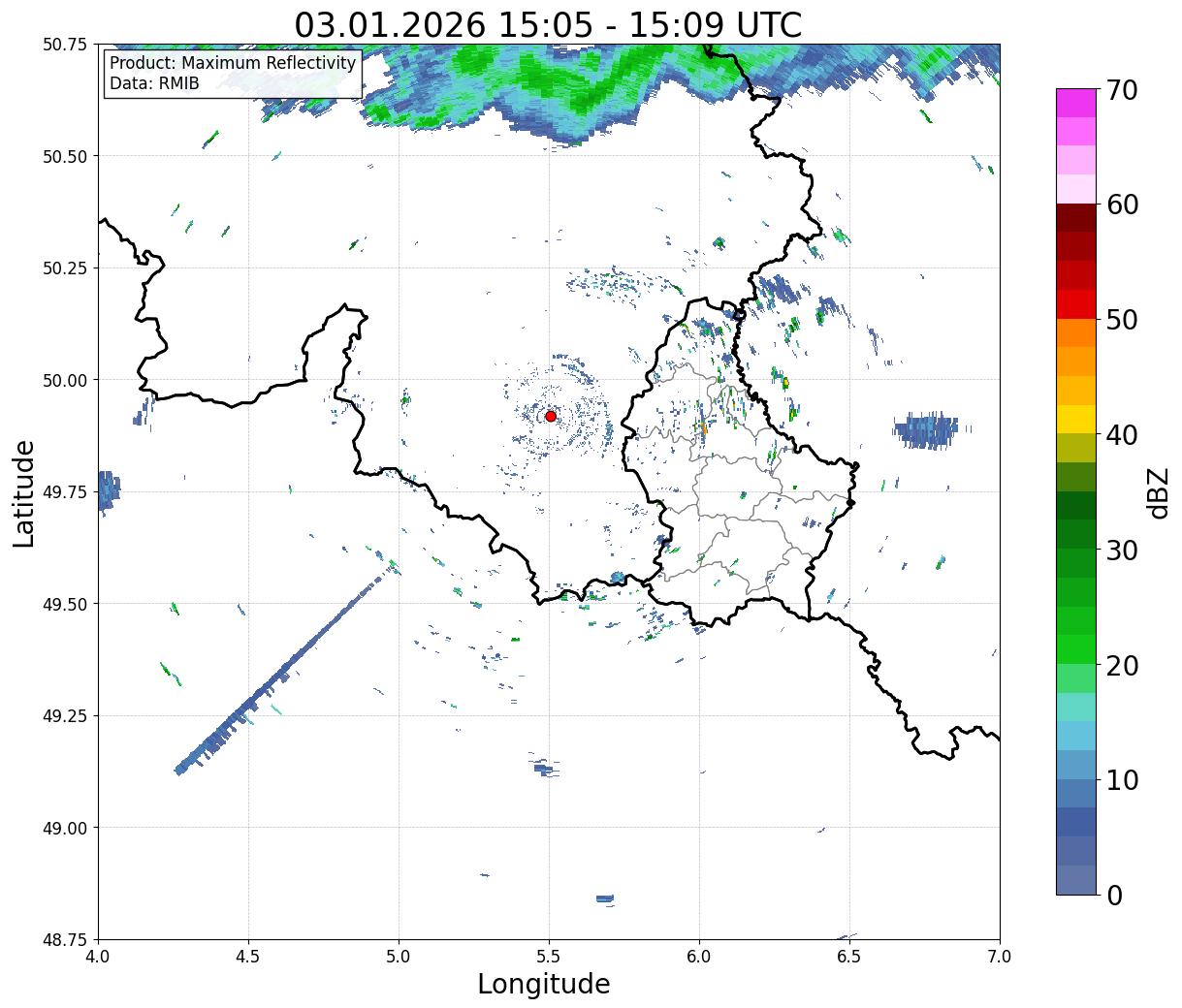Click the longitude tick label 5.5
Screen dimensions: 1182x1008
pos(549,957)
